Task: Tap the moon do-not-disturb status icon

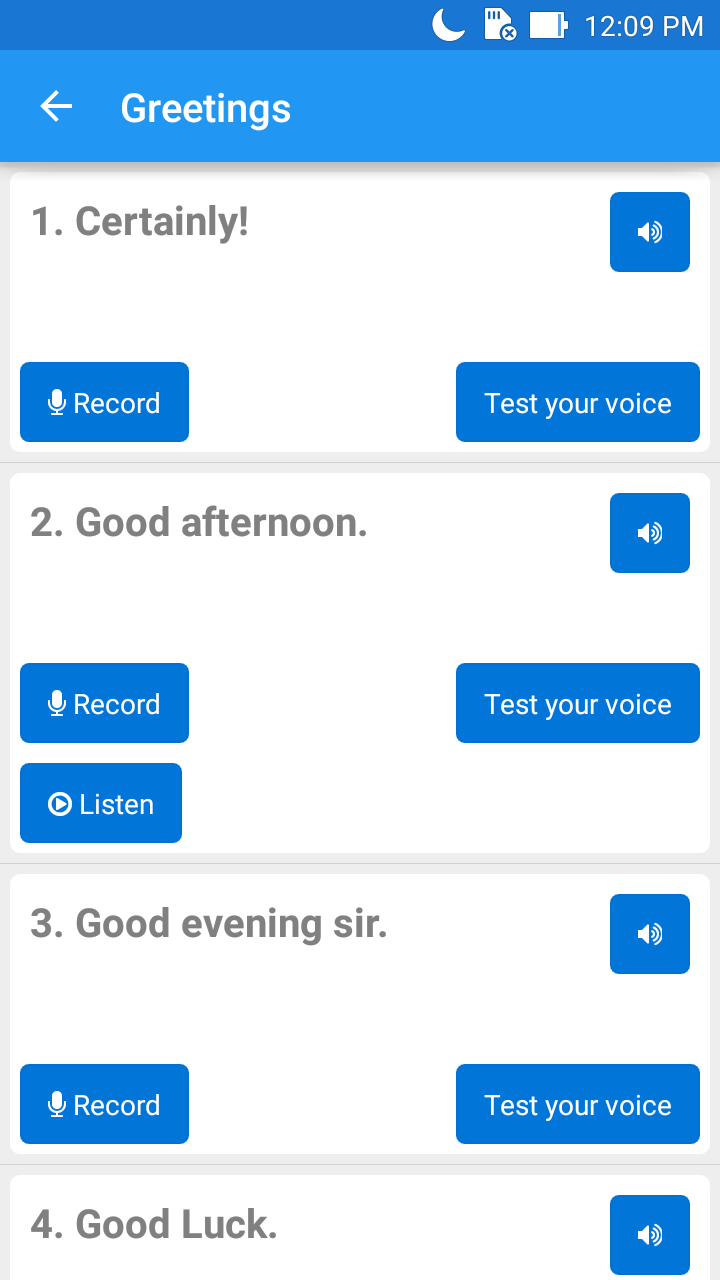Action: coord(449,25)
